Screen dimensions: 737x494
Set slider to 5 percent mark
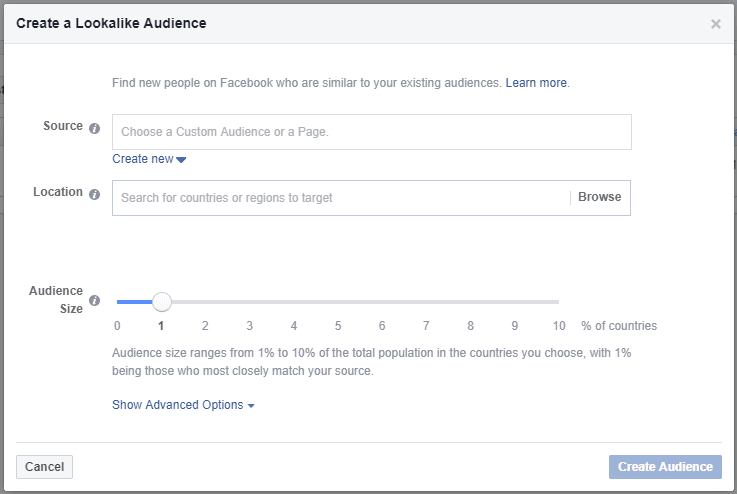coord(338,302)
